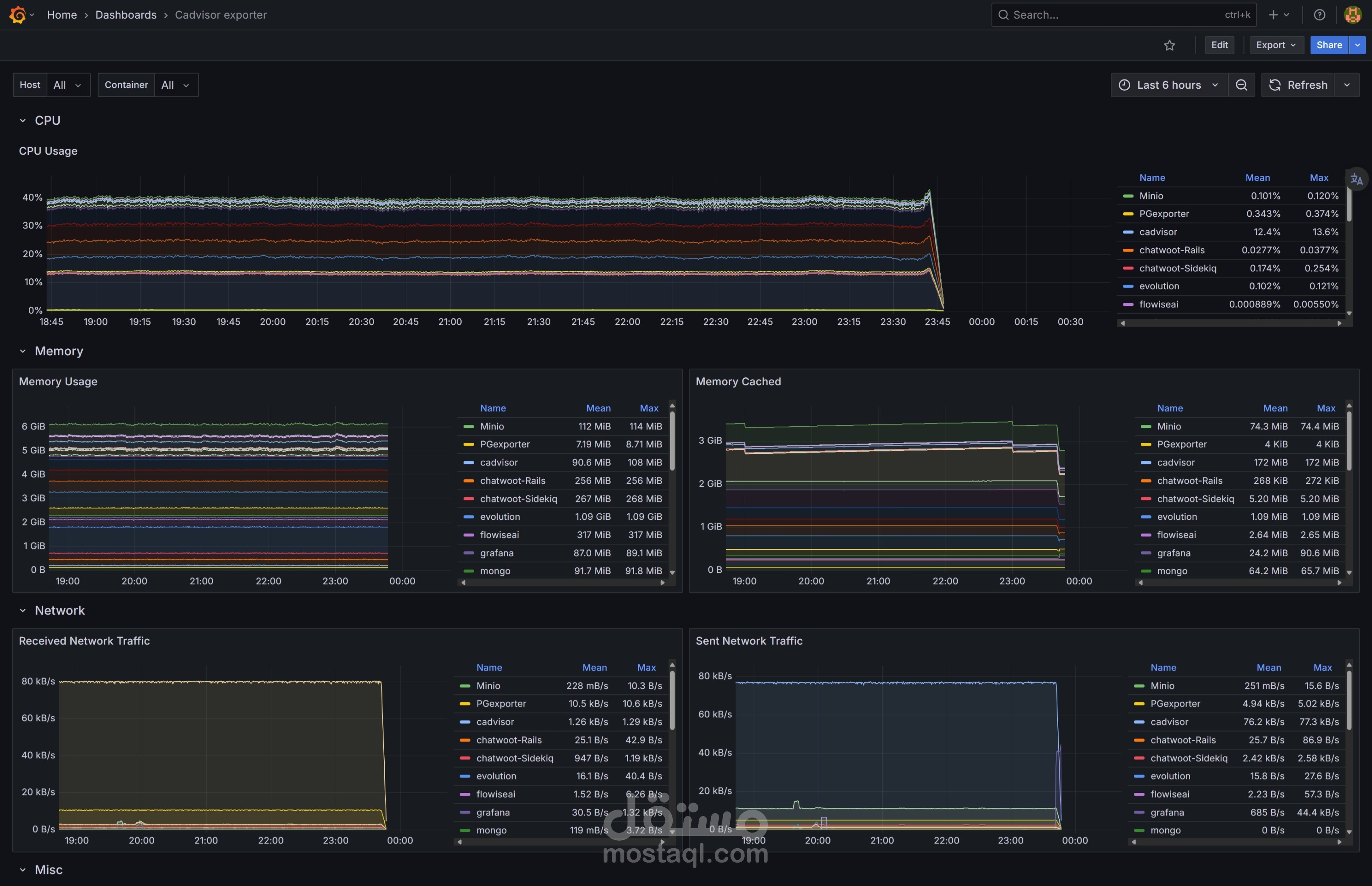Image resolution: width=1372 pixels, height=886 pixels.
Task: Click the translate icon beside CPU legend
Action: [x=1357, y=179]
